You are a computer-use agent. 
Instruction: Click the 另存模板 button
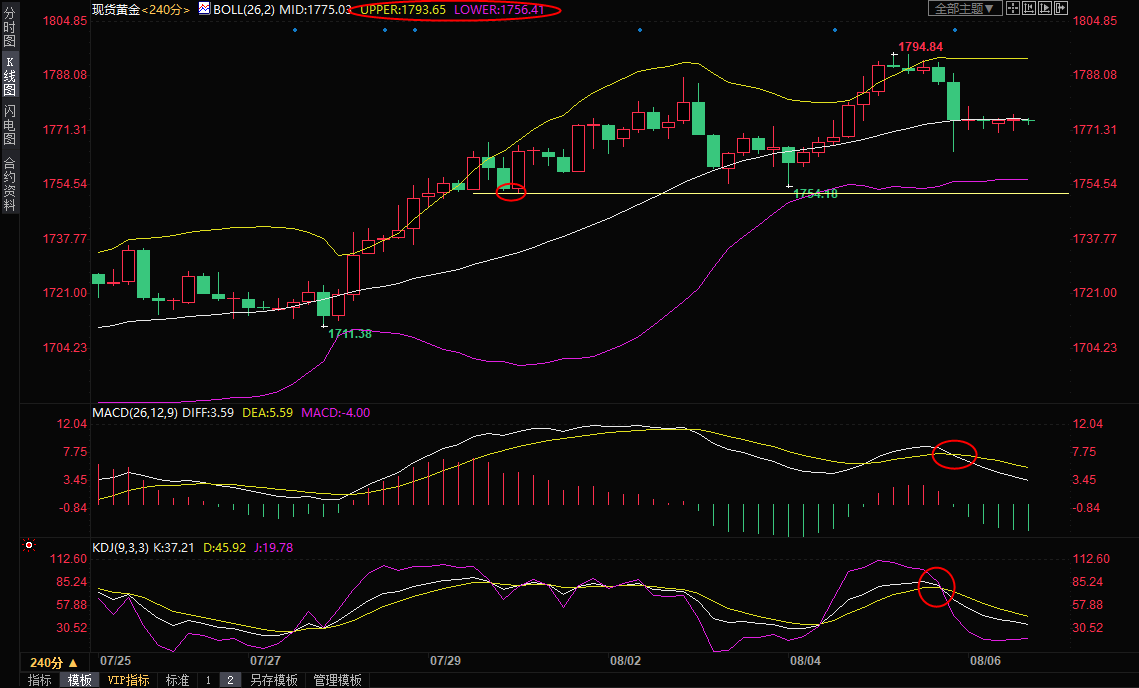273,680
